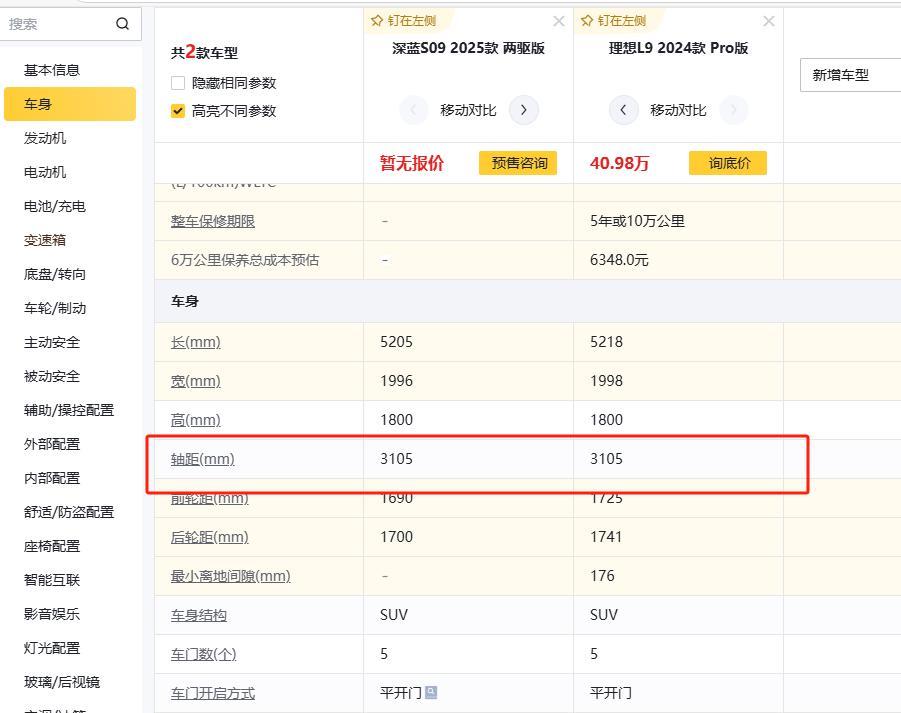The height and width of the screenshot is (713, 901).
Task: Open 高(mm) parameter link
Action: click(x=195, y=420)
